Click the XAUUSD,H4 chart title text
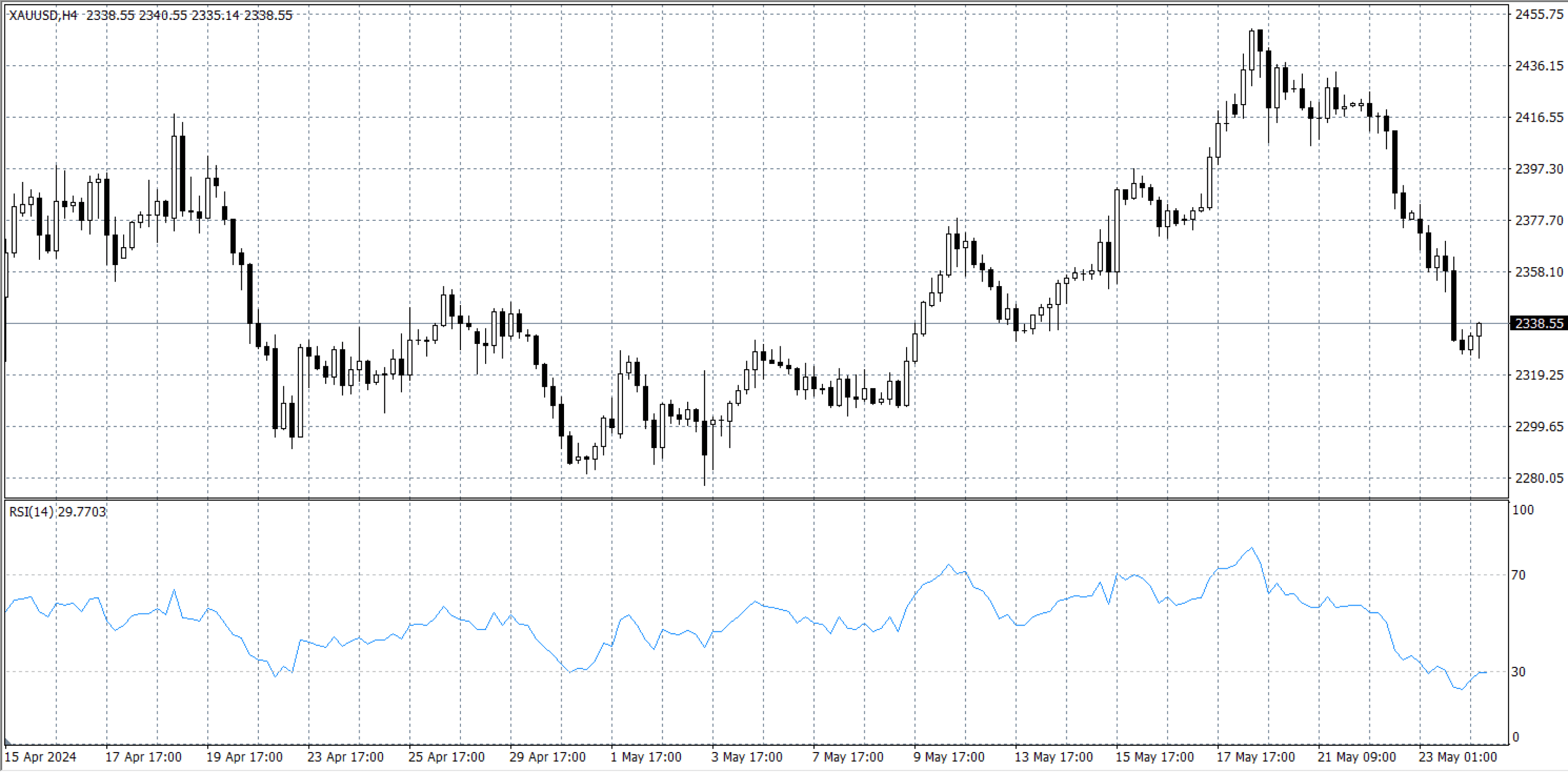Viewport: 1568px width, 772px height. pyautogui.click(x=43, y=15)
